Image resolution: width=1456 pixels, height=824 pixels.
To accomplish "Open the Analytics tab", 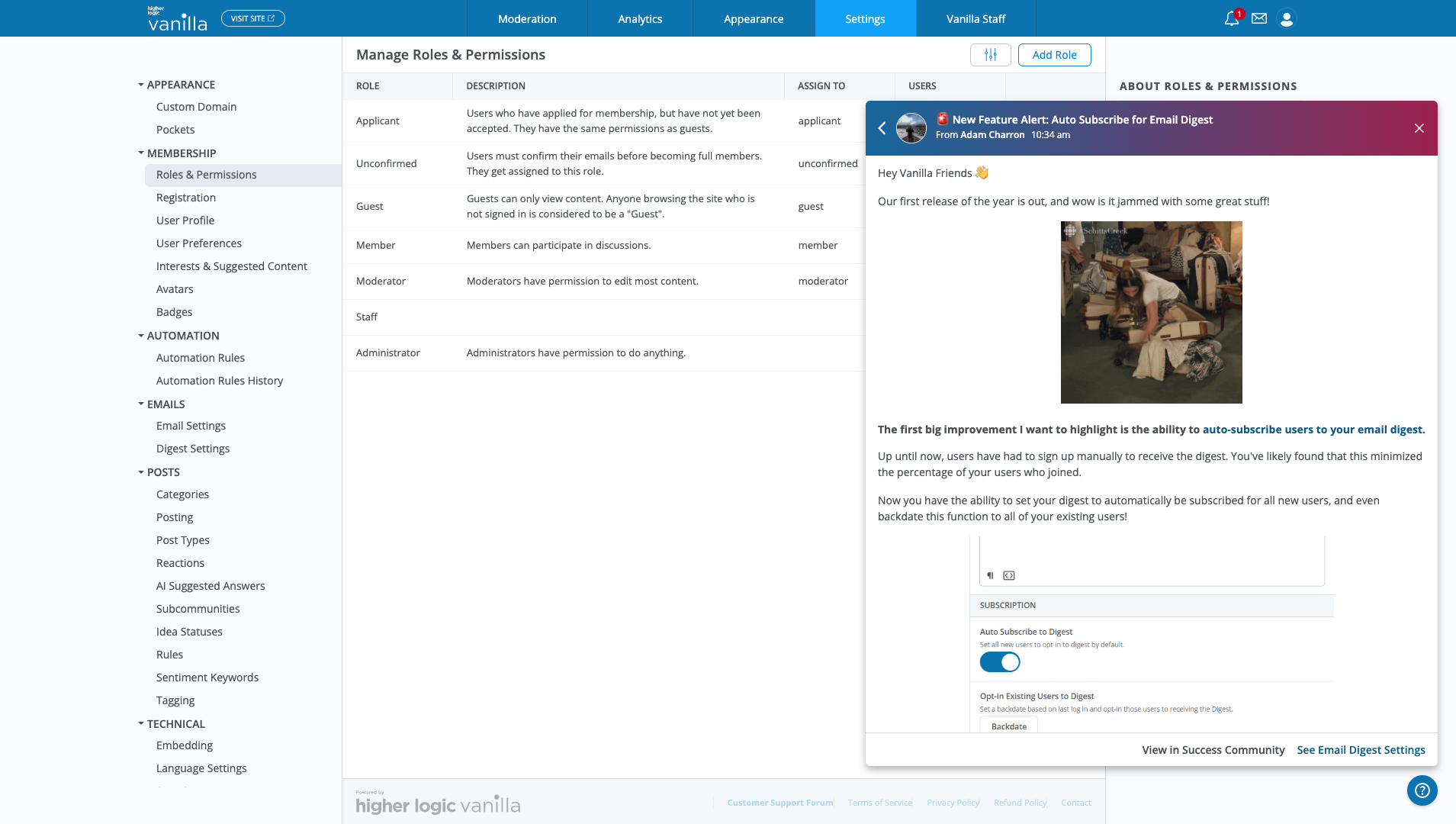I will [640, 18].
